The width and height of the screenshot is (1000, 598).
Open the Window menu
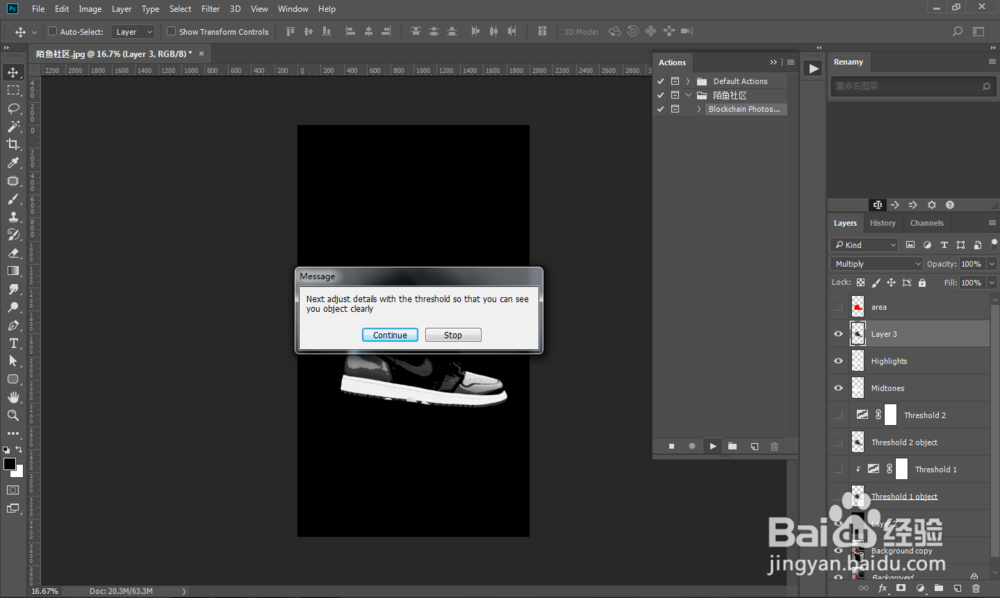293,9
